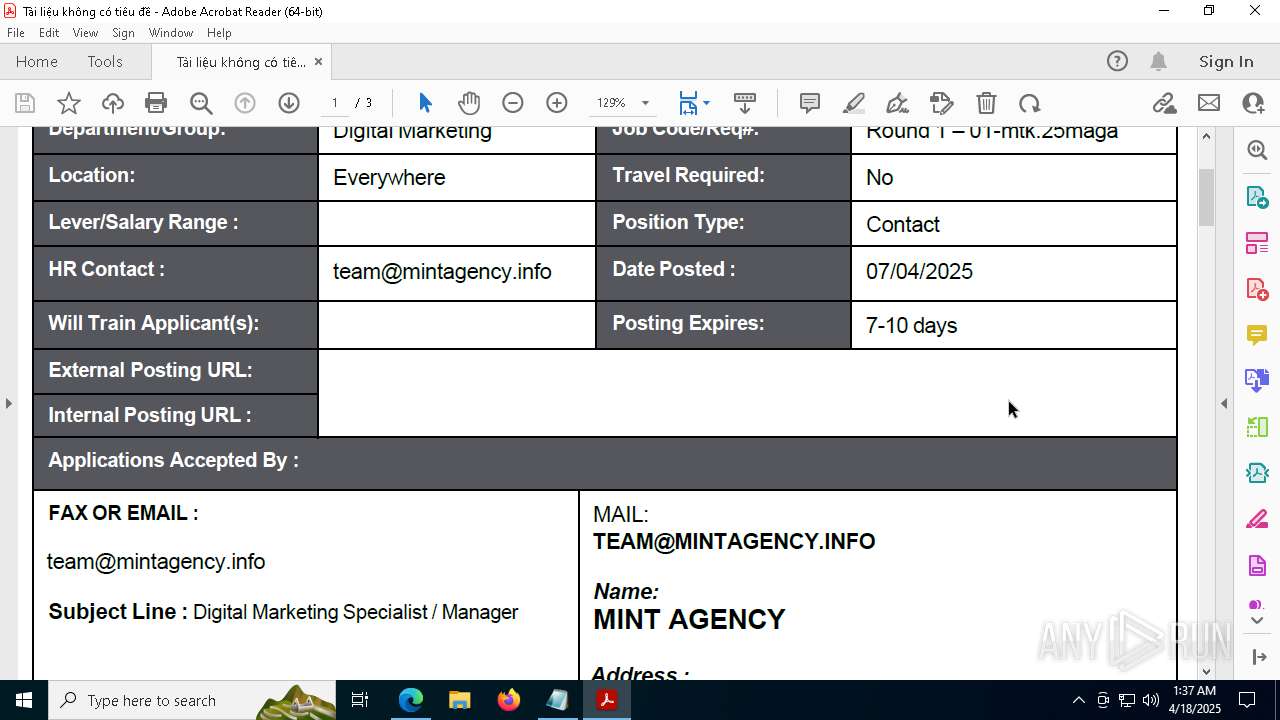Bookmark this file with the star icon
1280x720 pixels.
(x=69, y=103)
